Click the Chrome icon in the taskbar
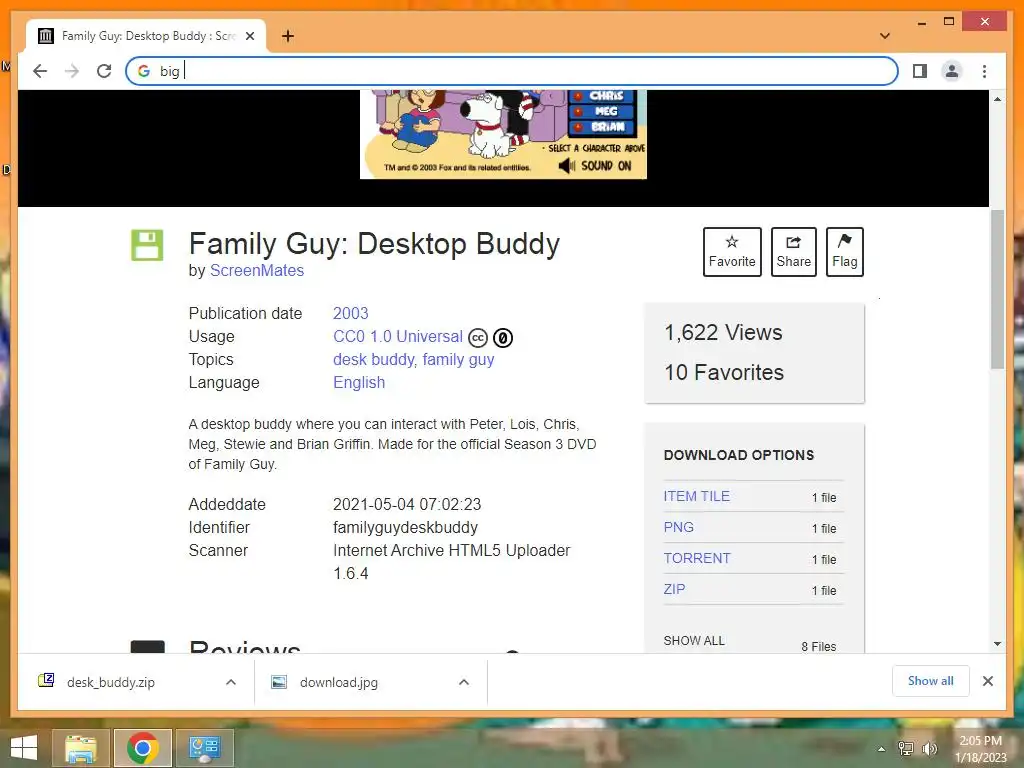The image size is (1024, 768). [x=142, y=748]
